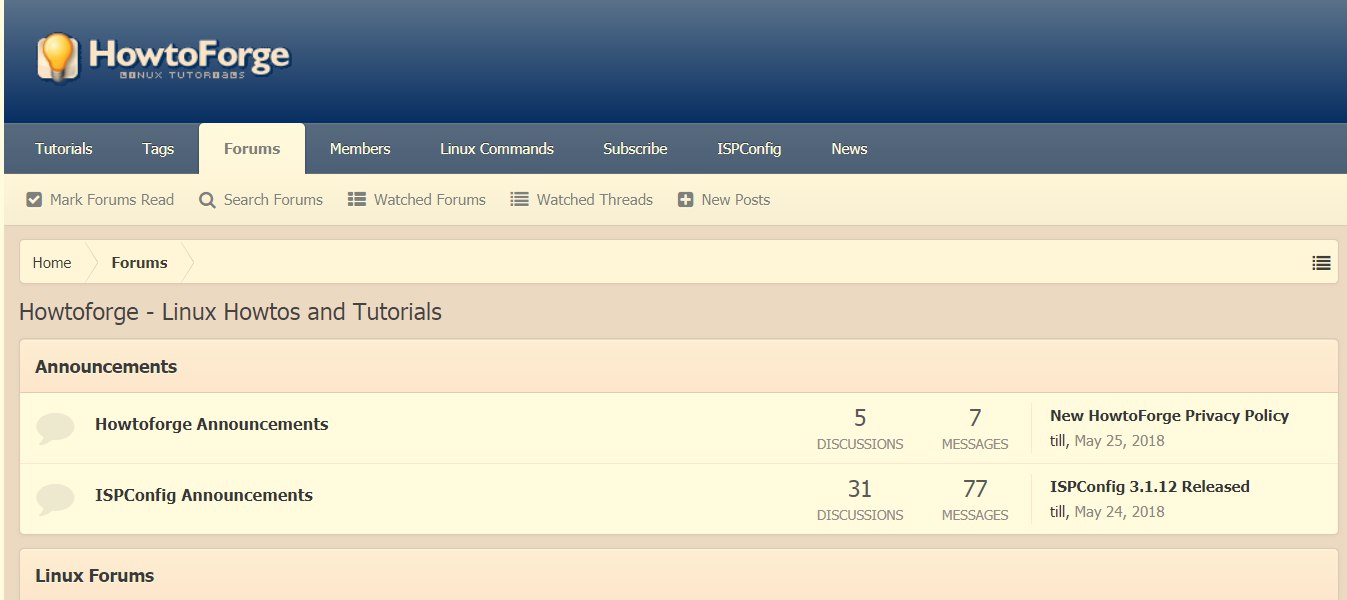
Task: Go to the Linux Commands tab
Action: pos(497,149)
